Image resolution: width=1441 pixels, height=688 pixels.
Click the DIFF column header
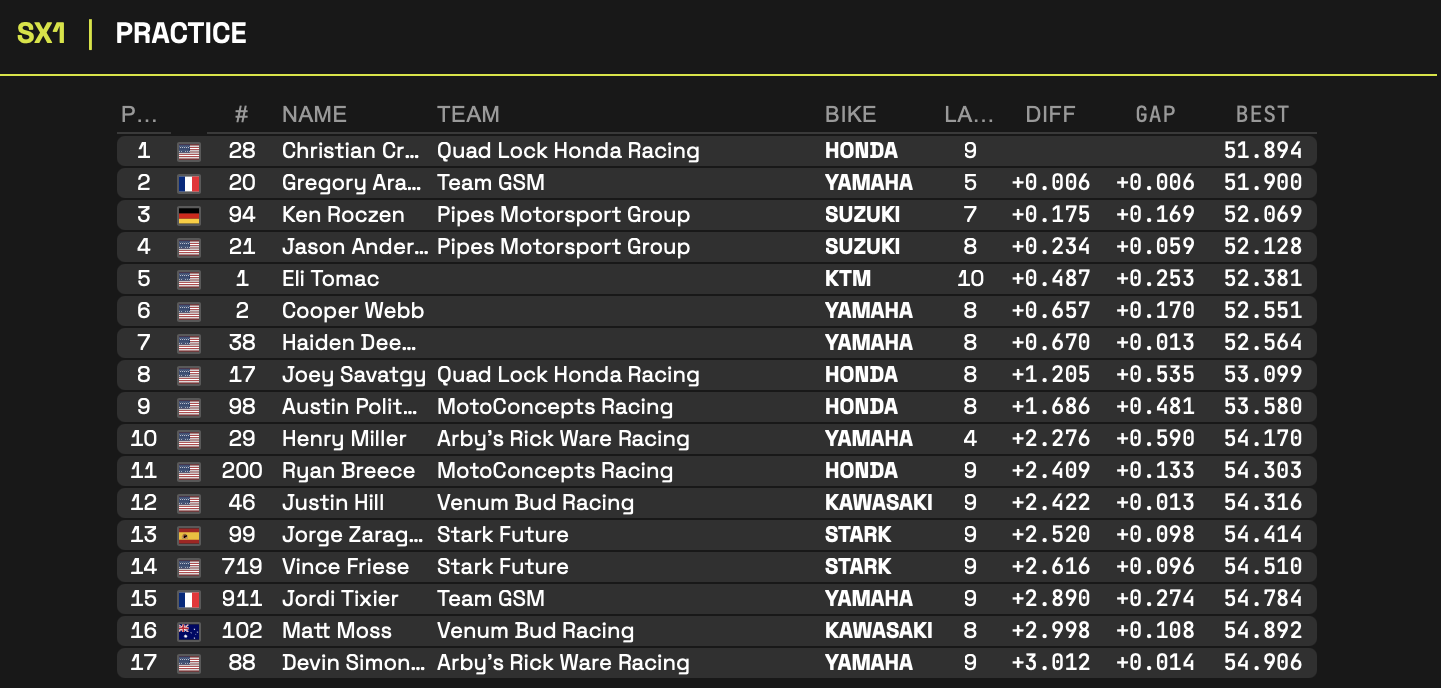pyautogui.click(x=1050, y=114)
